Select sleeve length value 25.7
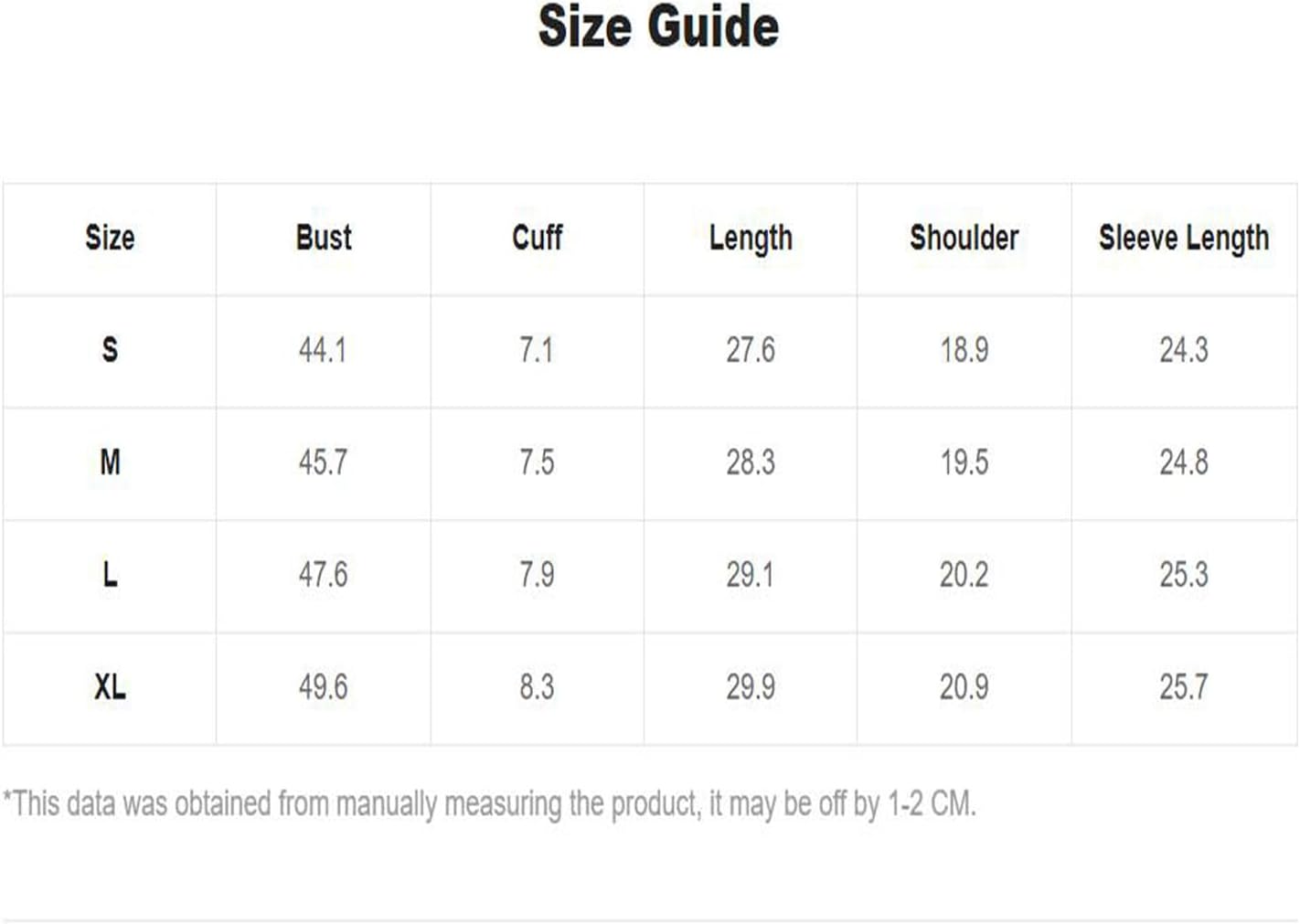 [1184, 687]
